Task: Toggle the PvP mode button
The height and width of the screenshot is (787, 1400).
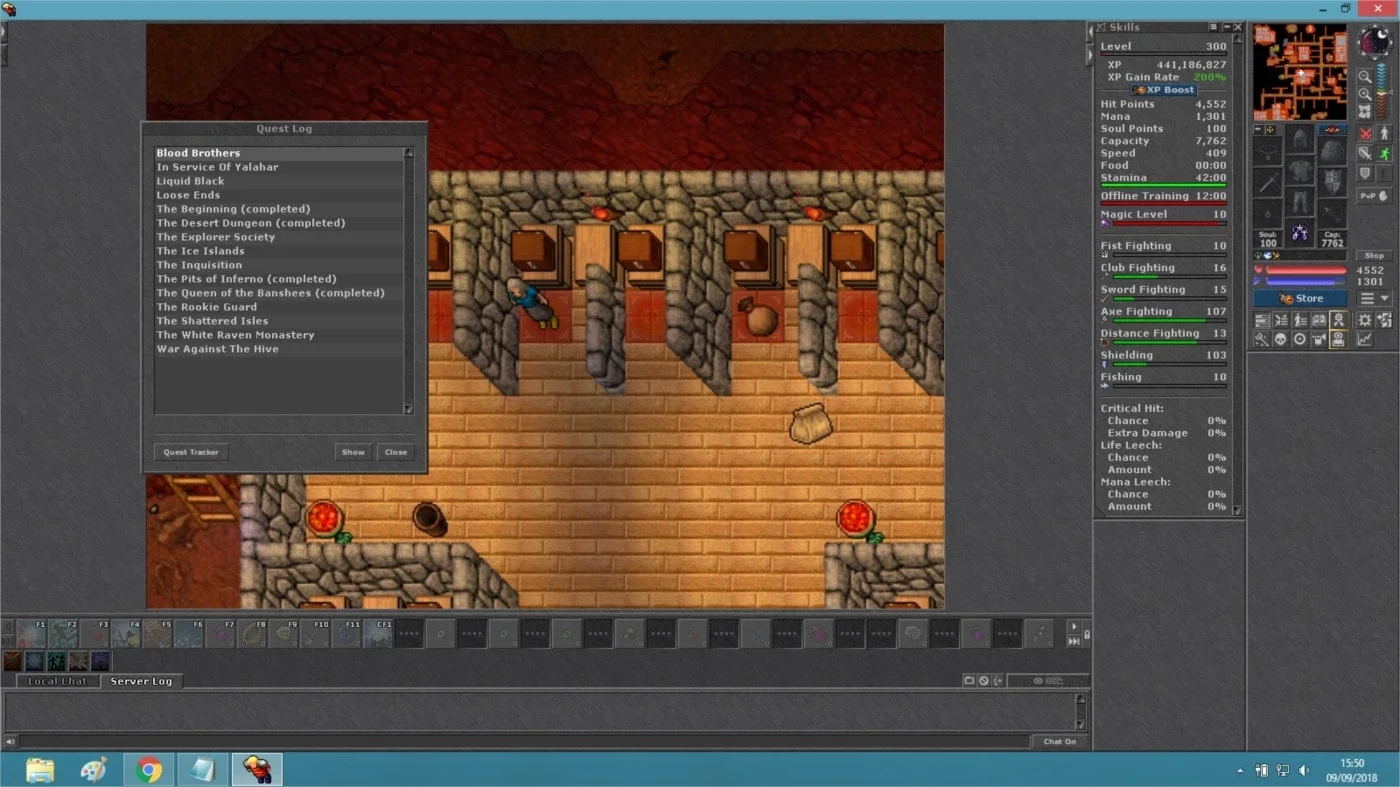Action: pos(1374,195)
